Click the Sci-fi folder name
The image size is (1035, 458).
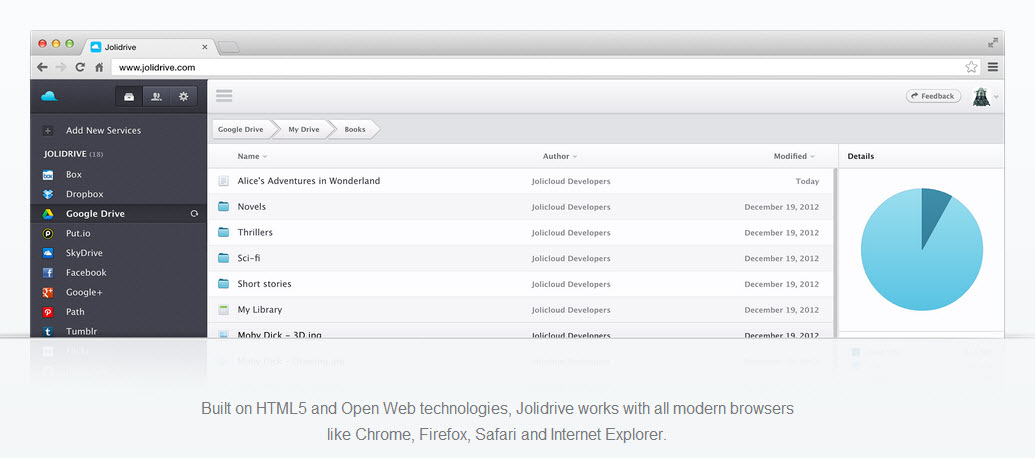[249, 258]
